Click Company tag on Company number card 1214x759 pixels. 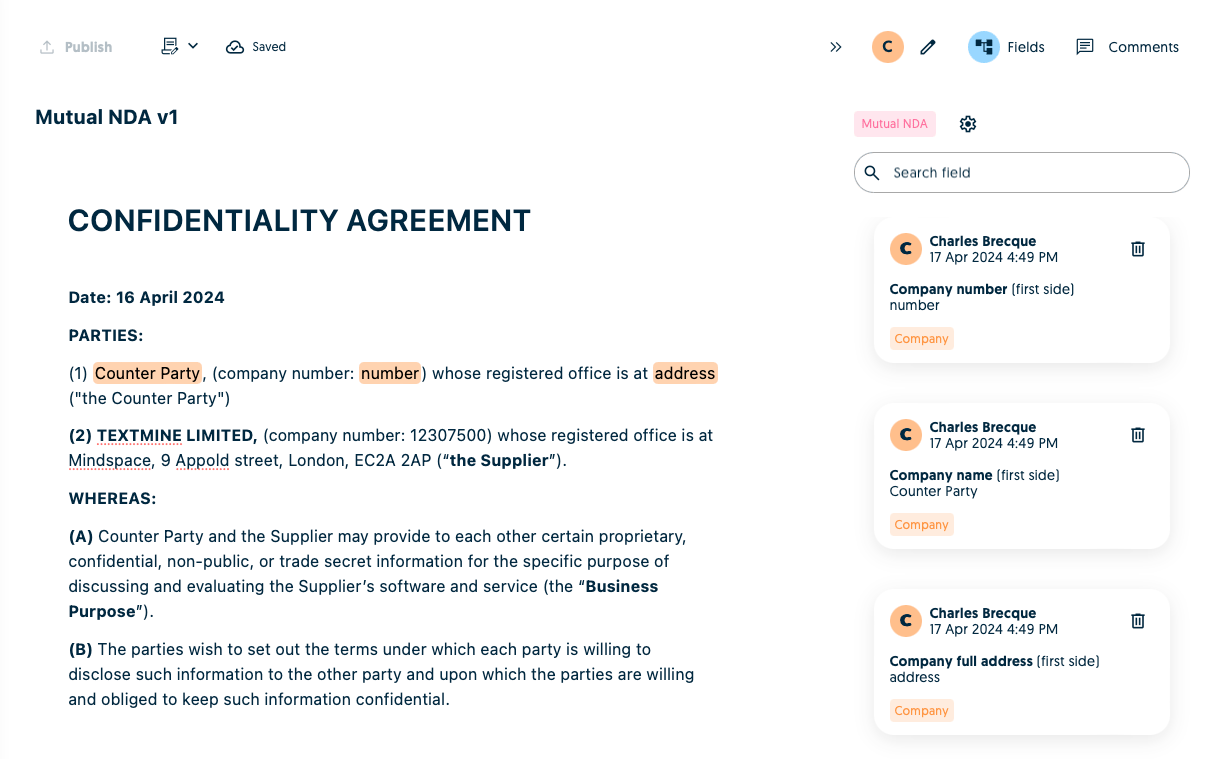[x=922, y=339]
